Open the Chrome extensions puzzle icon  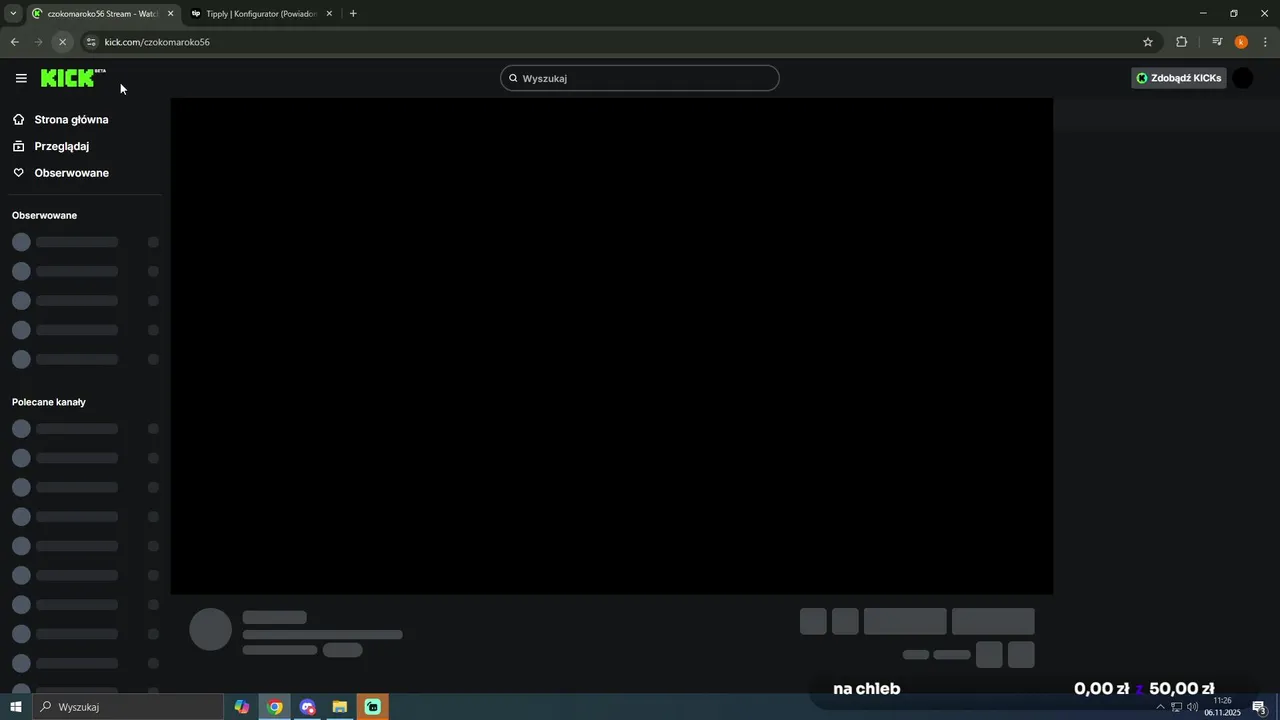(x=1182, y=42)
